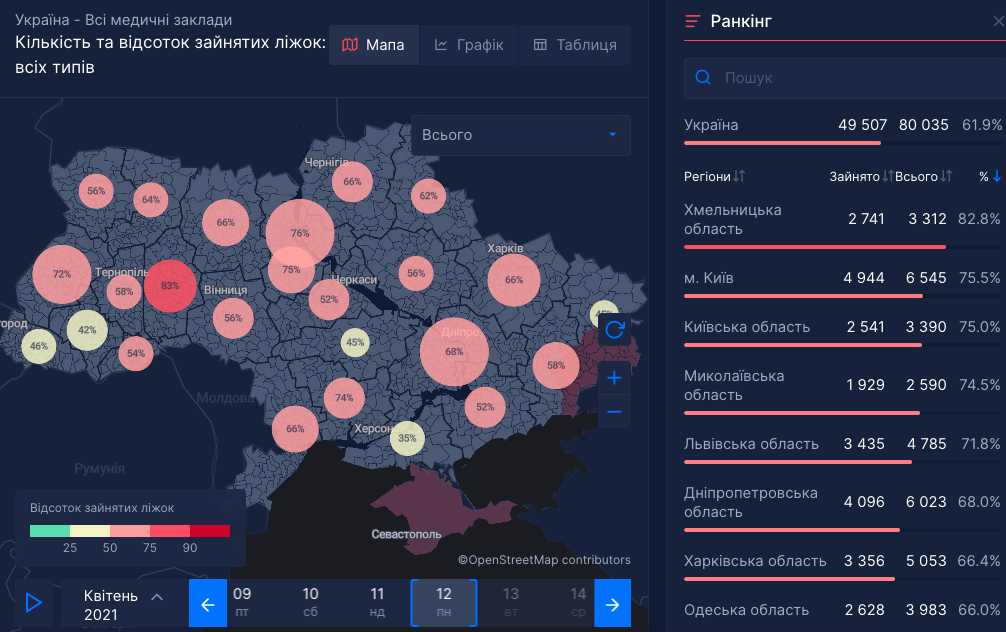The image size is (1006, 632).
Task: Click the 83% Хмельницька map bubble
Action: pos(170,286)
